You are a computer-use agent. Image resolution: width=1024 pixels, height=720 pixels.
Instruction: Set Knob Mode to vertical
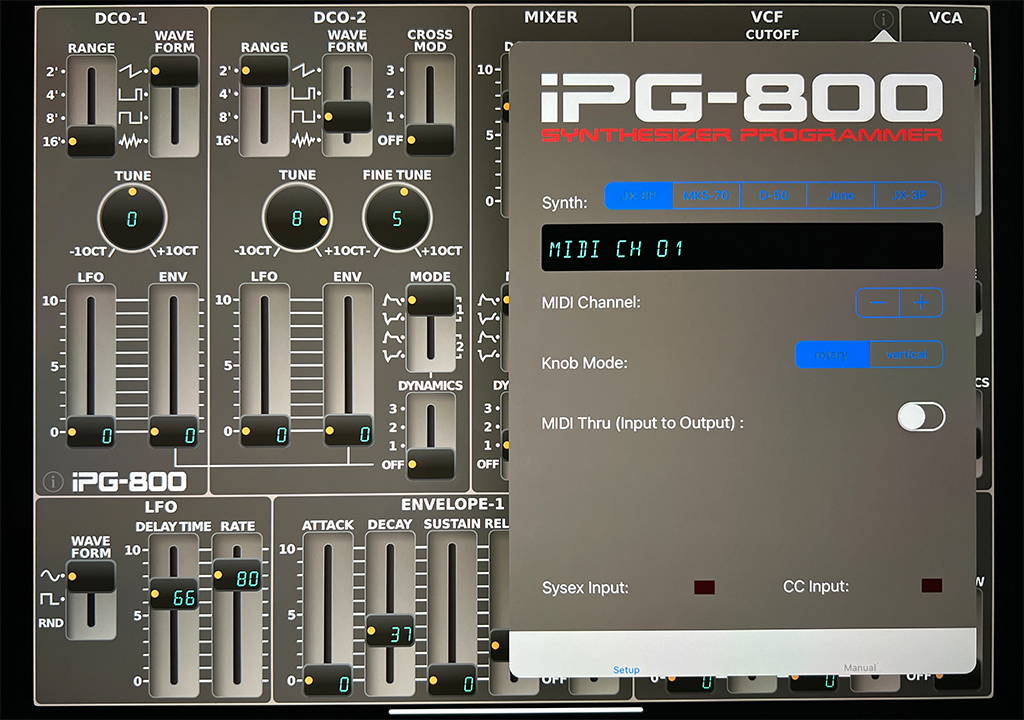point(906,354)
